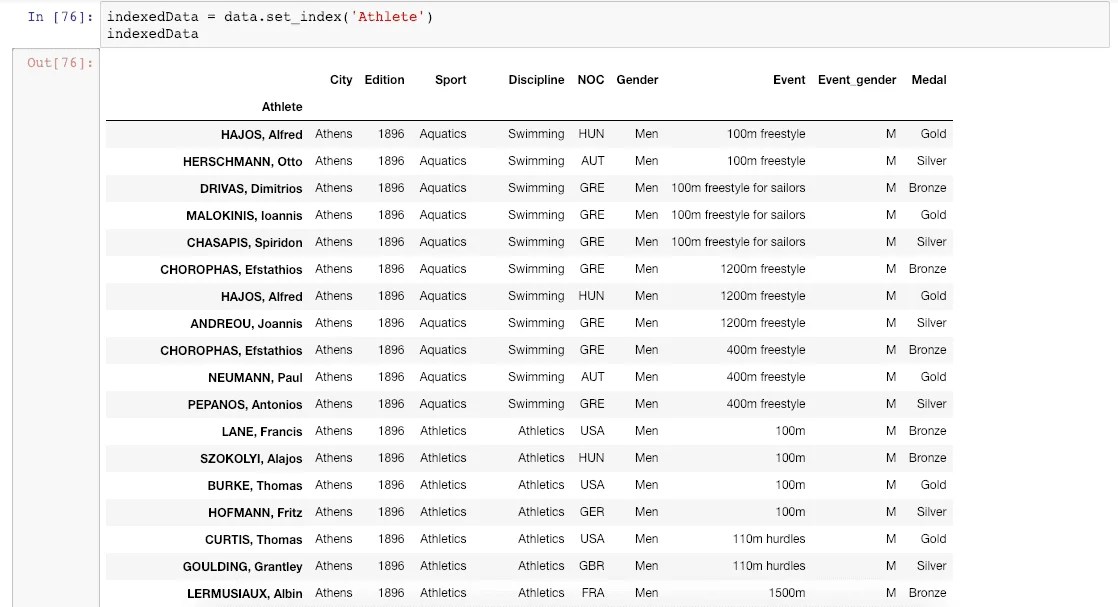Click the City column header
This screenshot has width=1118, height=607.
point(341,80)
